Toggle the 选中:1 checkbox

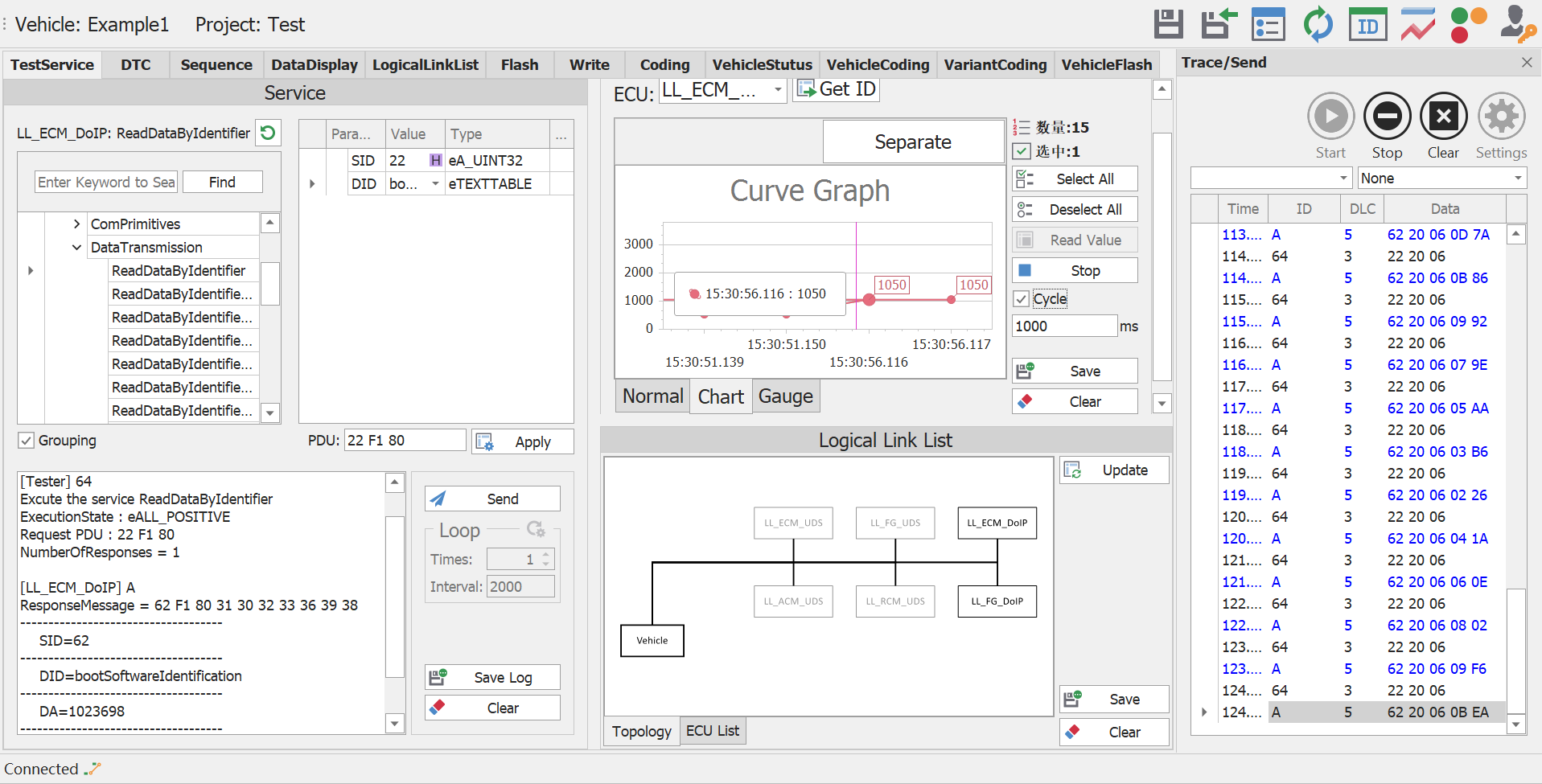pyautogui.click(x=1022, y=151)
